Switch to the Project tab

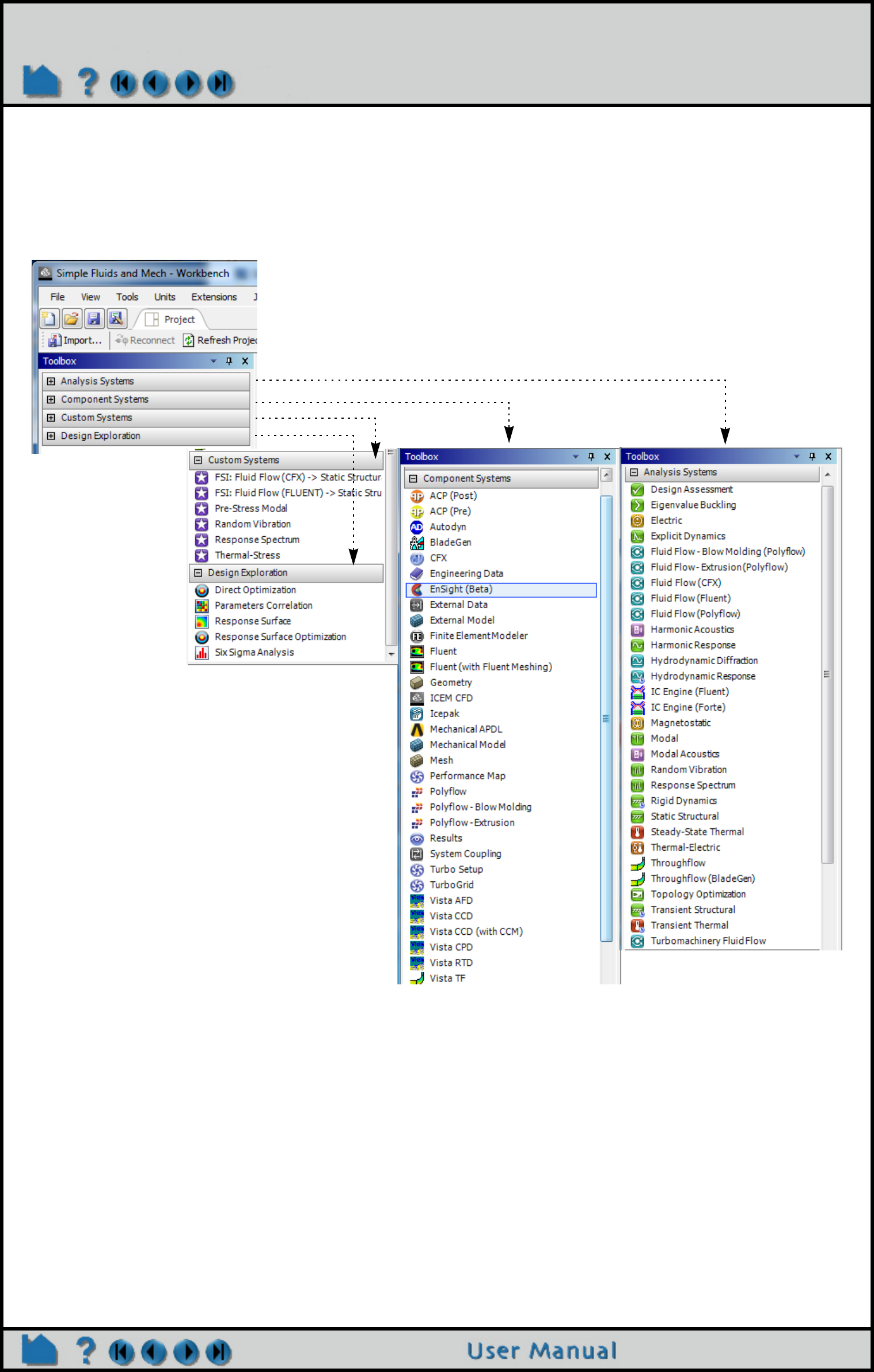(170, 319)
